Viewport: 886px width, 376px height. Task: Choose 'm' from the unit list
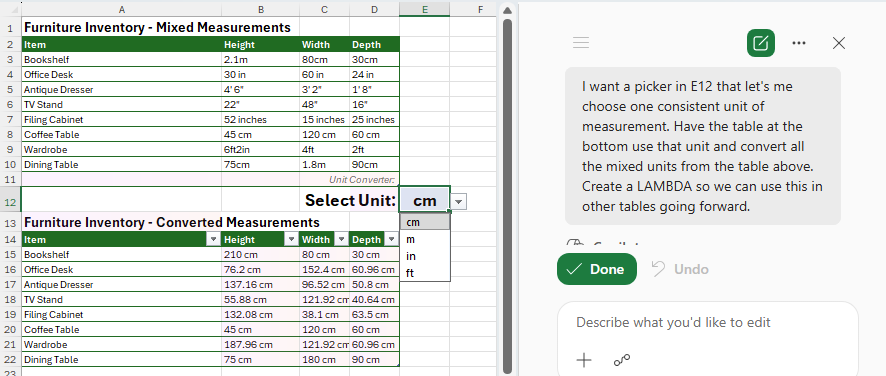pyautogui.click(x=425, y=239)
